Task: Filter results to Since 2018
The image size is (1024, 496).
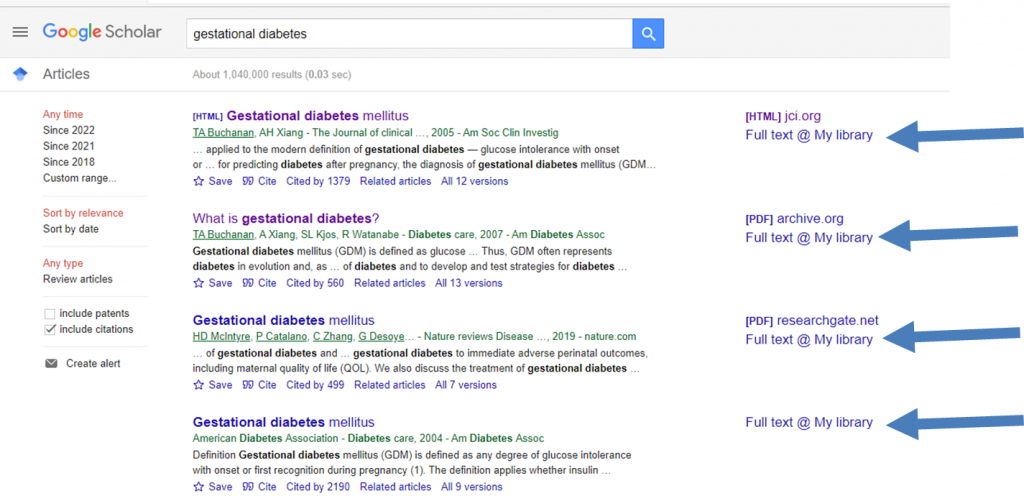Action: point(69,162)
